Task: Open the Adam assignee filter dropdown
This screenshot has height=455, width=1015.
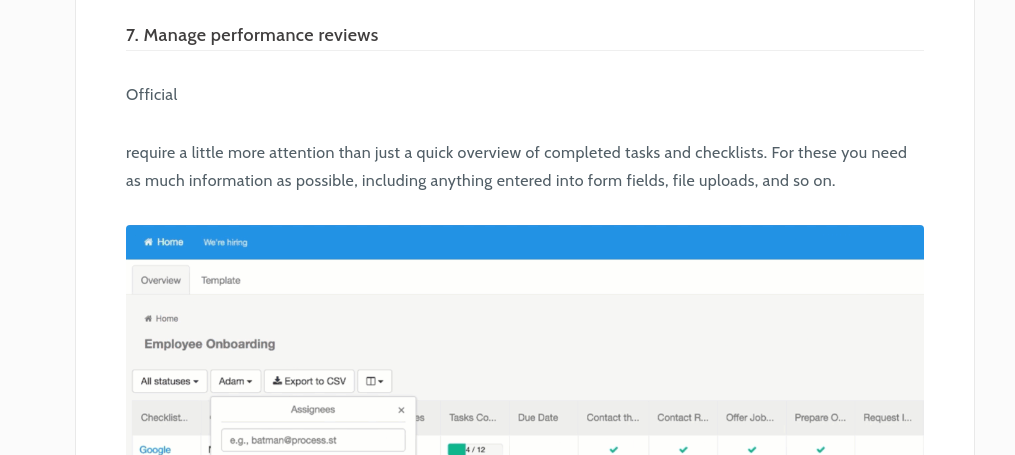Action: [x=236, y=381]
